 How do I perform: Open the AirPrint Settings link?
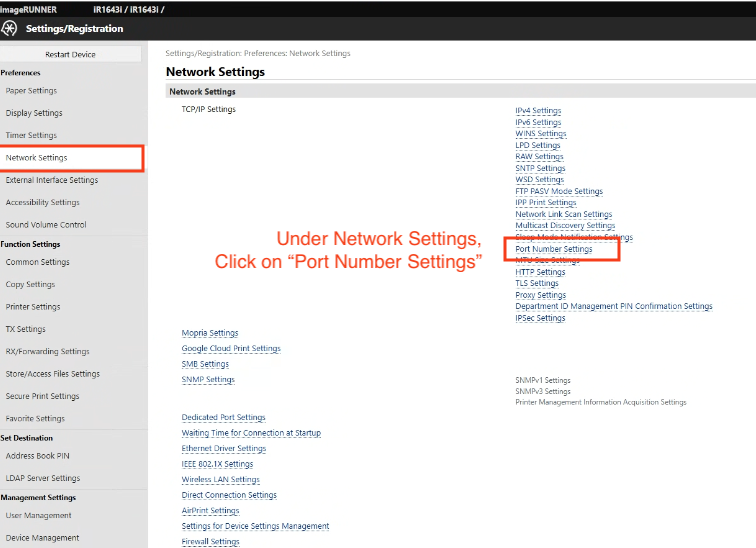coord(210,510)
